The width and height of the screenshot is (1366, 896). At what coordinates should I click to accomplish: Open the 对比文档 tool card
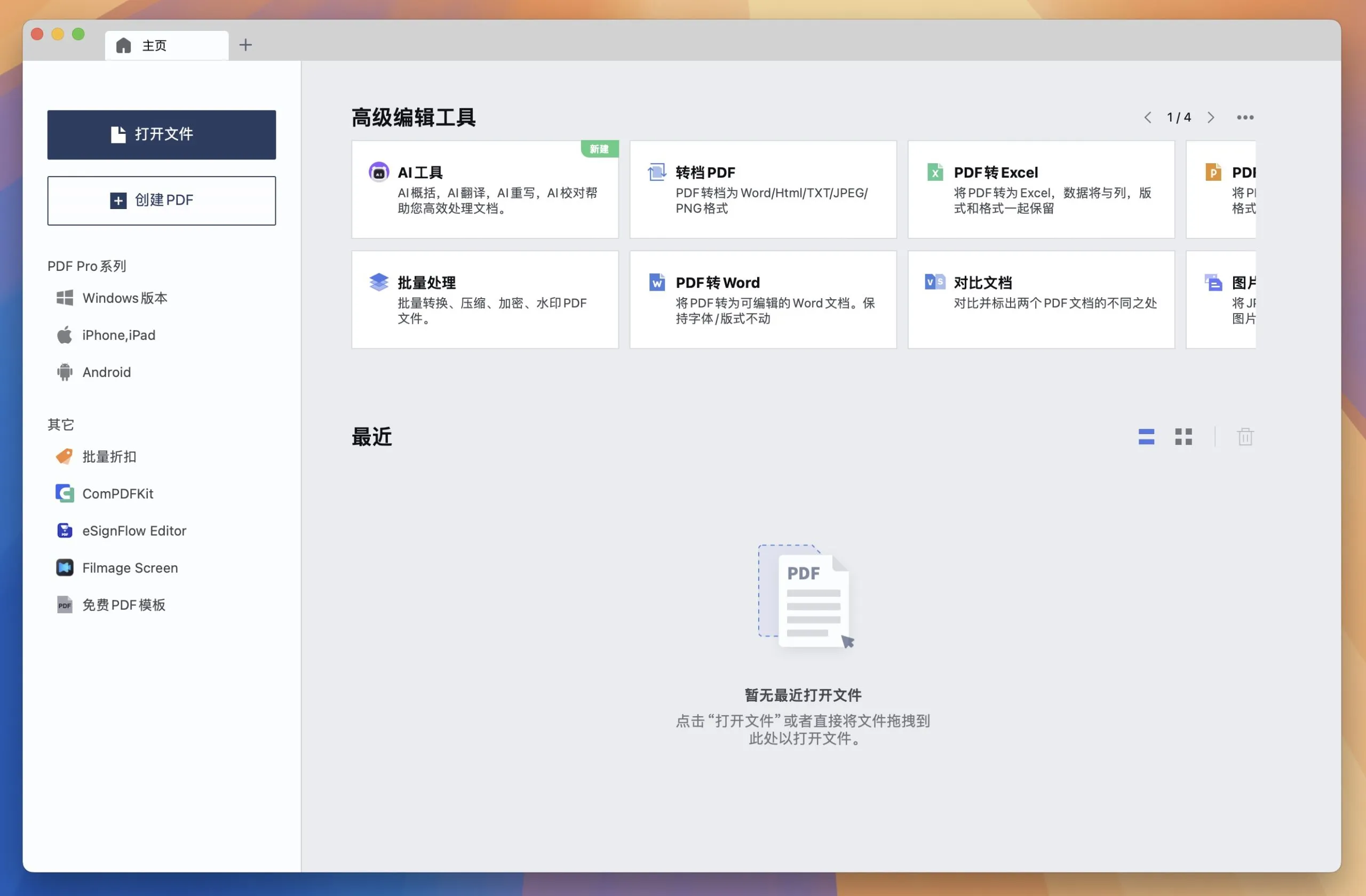pyautogui.click(x=1041, y=299)
